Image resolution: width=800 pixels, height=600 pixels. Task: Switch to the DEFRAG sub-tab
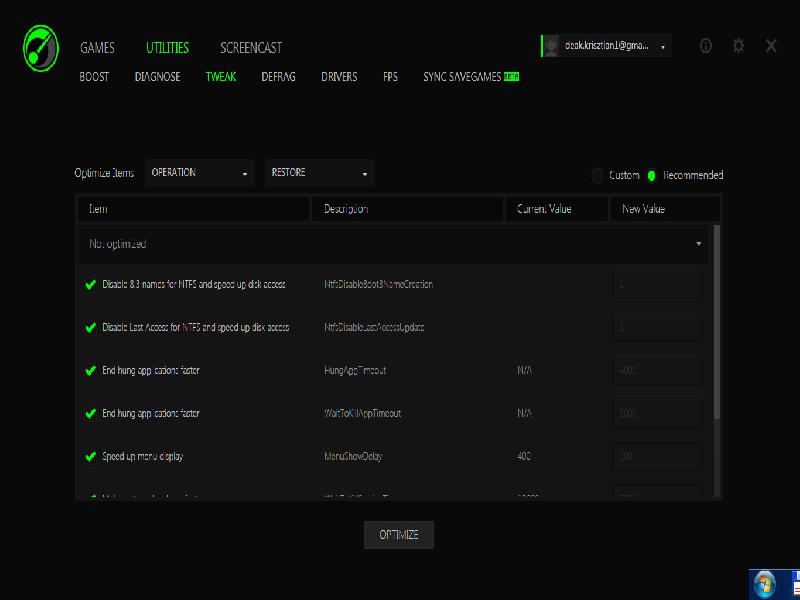[x=278, y=77]
